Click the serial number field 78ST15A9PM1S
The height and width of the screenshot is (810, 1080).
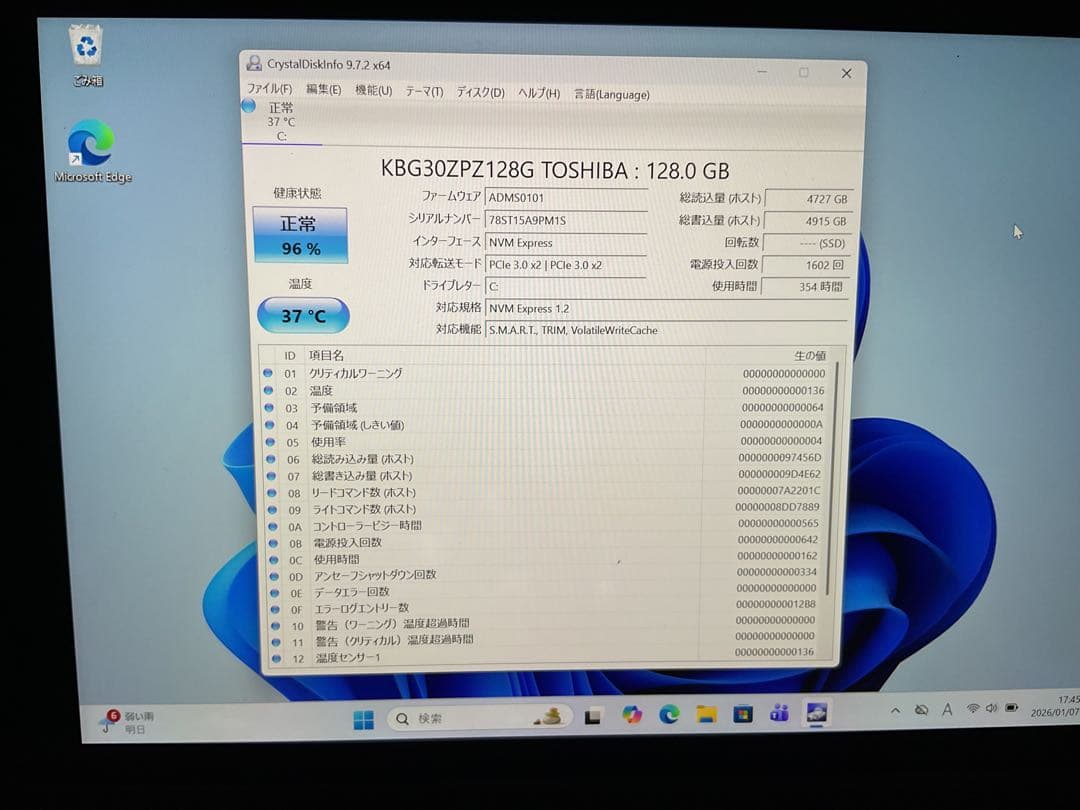(x=565, y=220)
